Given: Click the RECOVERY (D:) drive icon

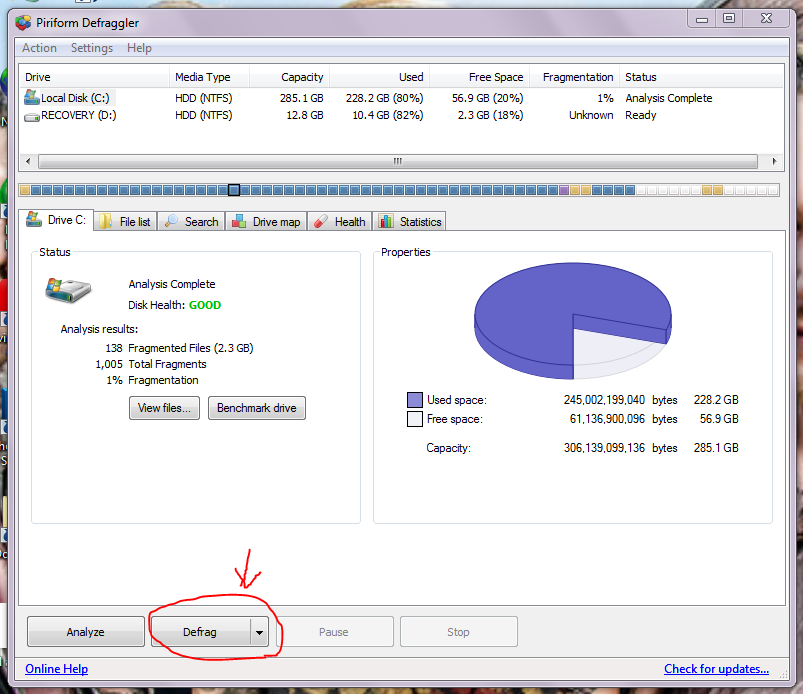Looking at the screenshot, I should [x=32, y=117].
